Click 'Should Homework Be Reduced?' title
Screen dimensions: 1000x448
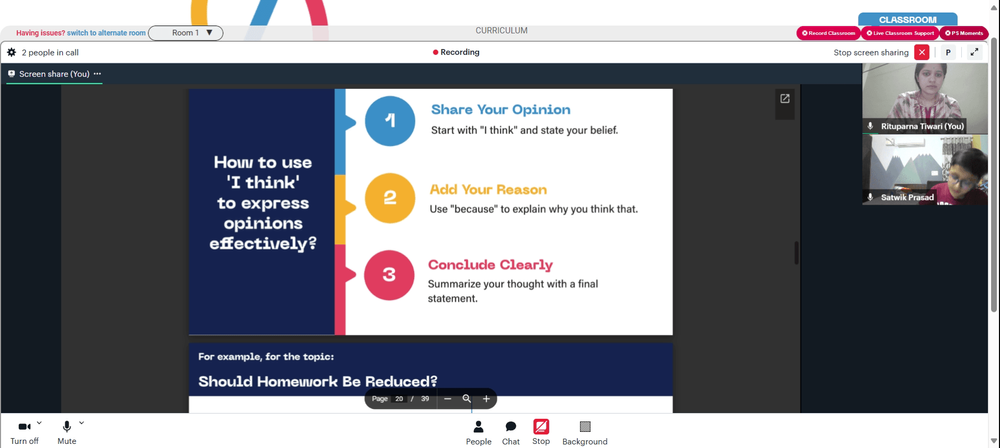318,382
